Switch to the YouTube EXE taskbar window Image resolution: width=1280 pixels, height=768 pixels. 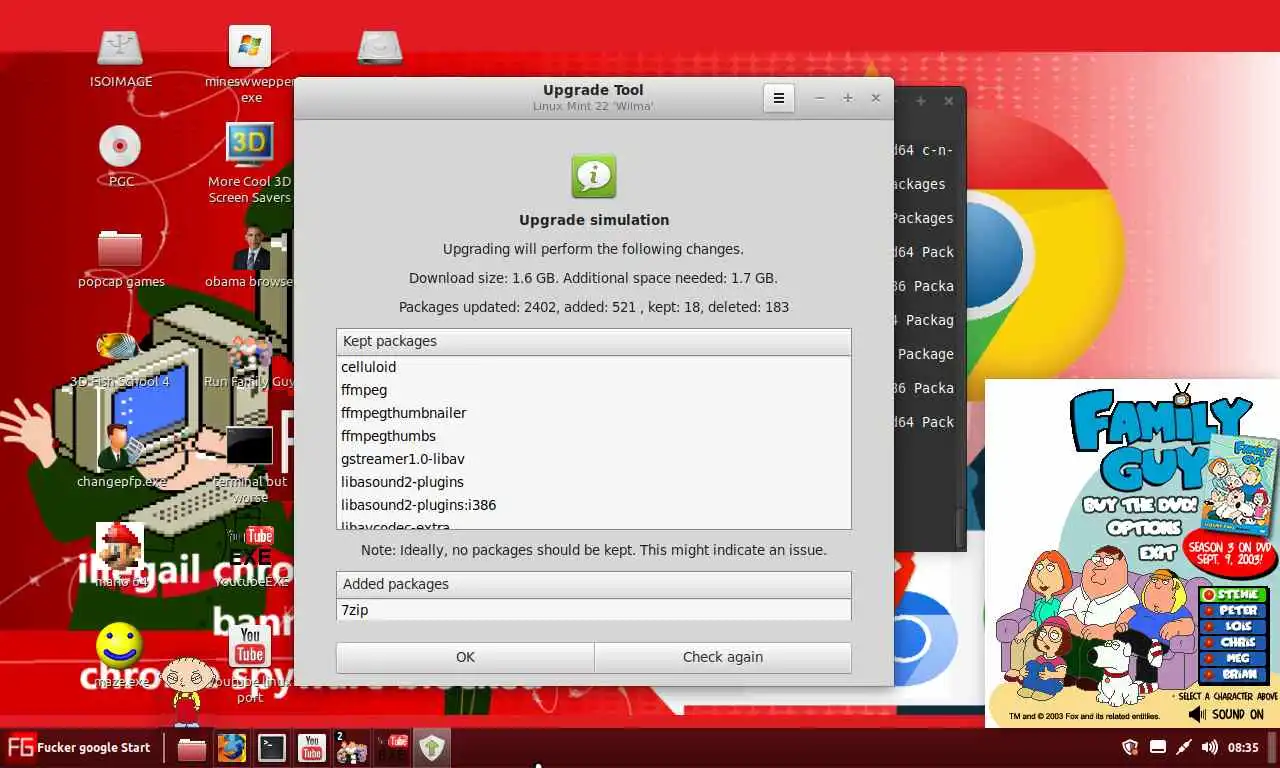pos(391,748)
